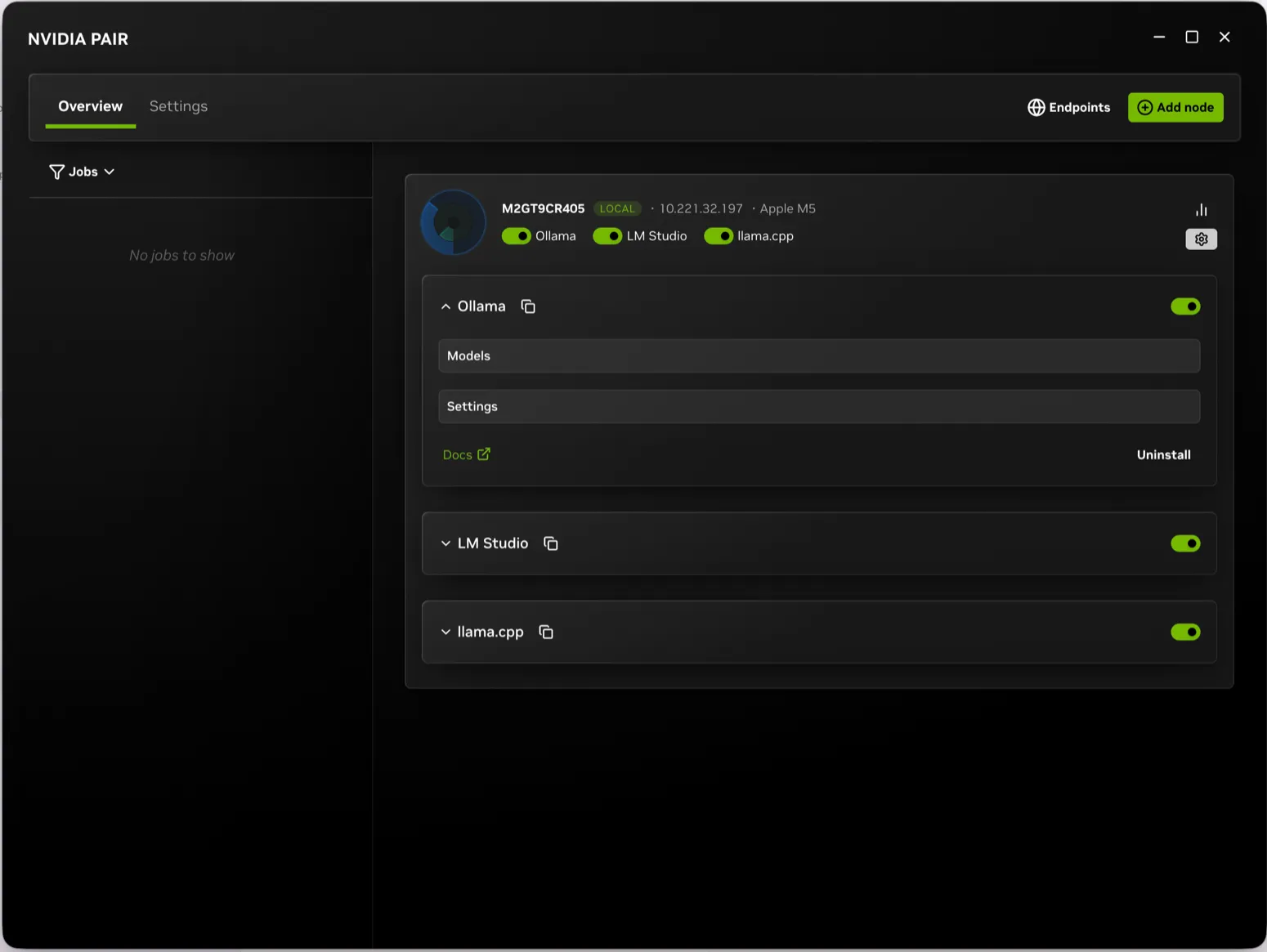Image resolution: width=1267 pixels, height=952 pixels.
Task: Open node settings gear icon
Action: 1201,239
